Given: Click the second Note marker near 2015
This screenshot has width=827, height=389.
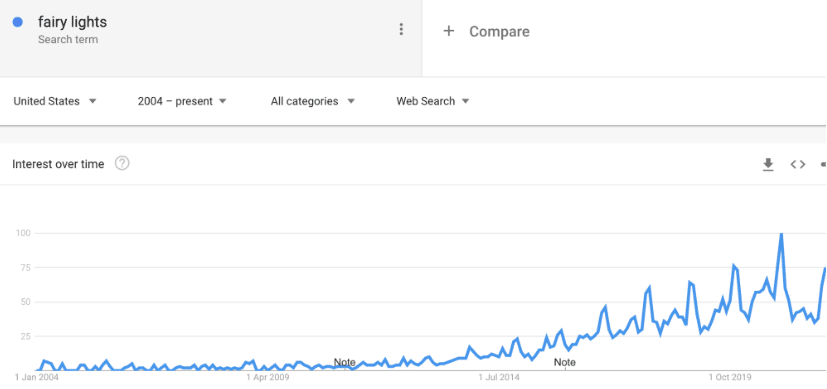Looking at the screenshot, I should tap(564, 362).
